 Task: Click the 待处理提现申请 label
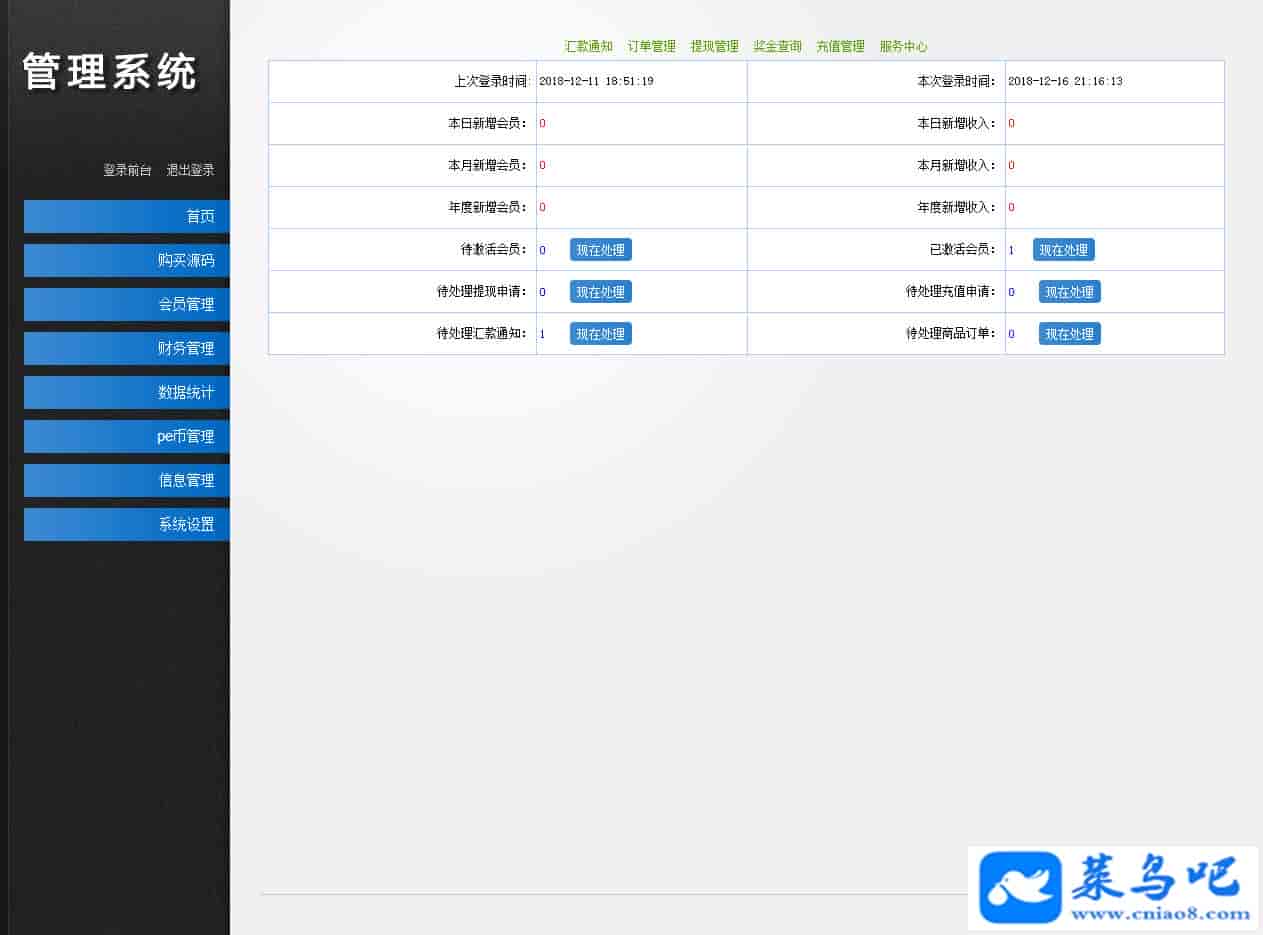point(482,291)
